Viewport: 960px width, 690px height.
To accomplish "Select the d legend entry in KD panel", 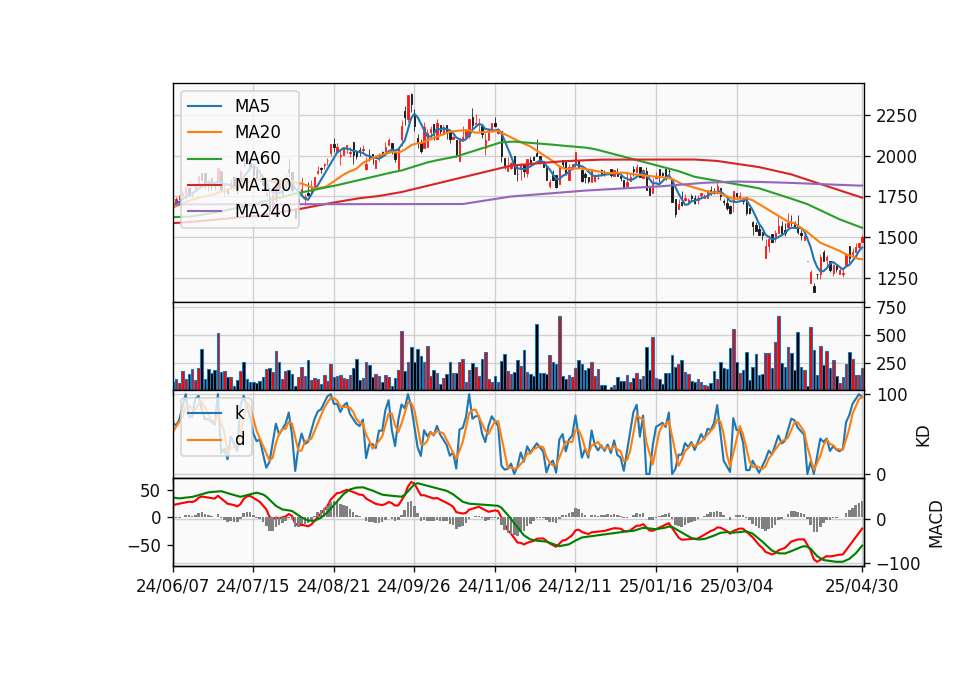I will 239,438.
